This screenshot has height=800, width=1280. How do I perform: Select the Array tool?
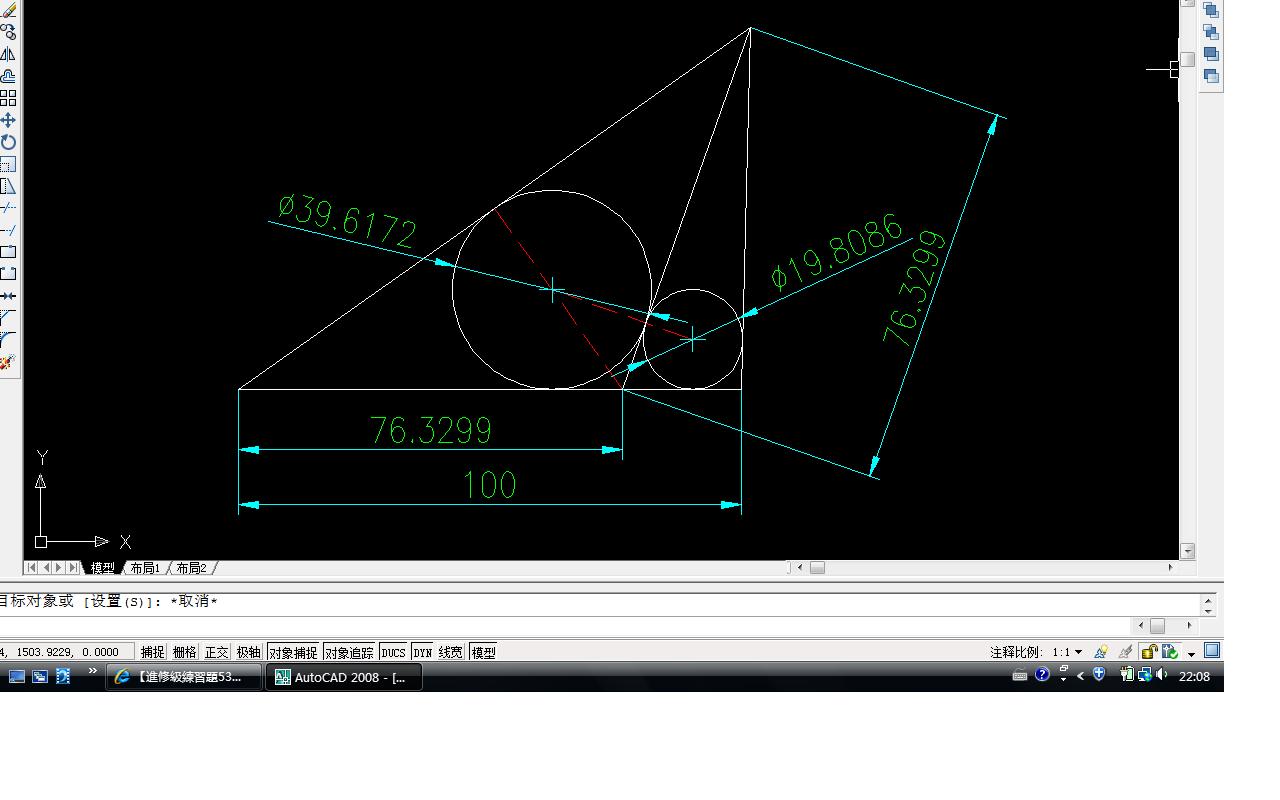point(8,98)
